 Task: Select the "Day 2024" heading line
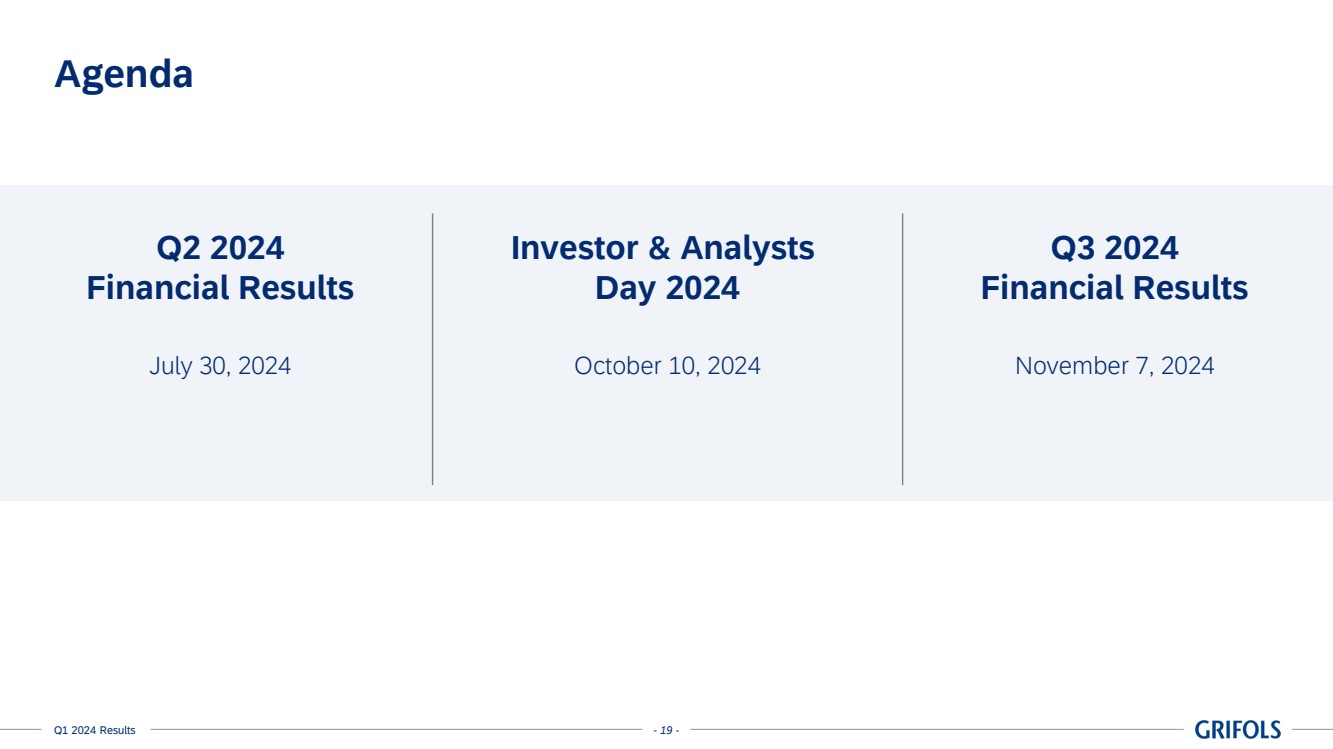[x=667, y=288]
